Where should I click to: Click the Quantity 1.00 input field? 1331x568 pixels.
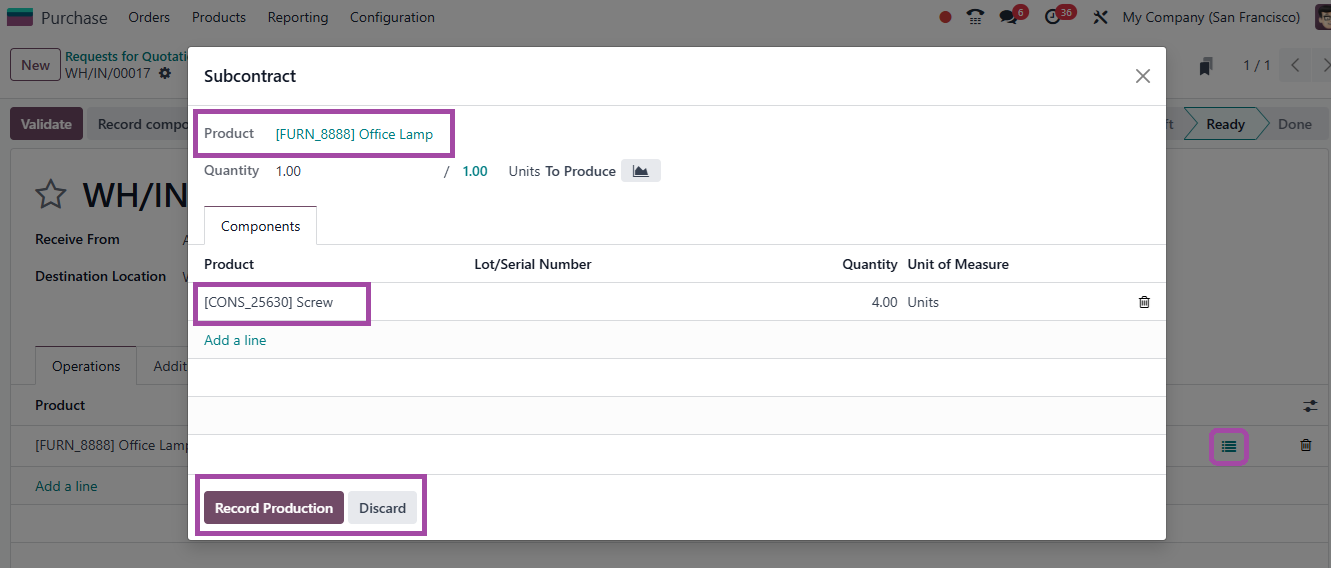pyautogui.click(x=354, y=171)
